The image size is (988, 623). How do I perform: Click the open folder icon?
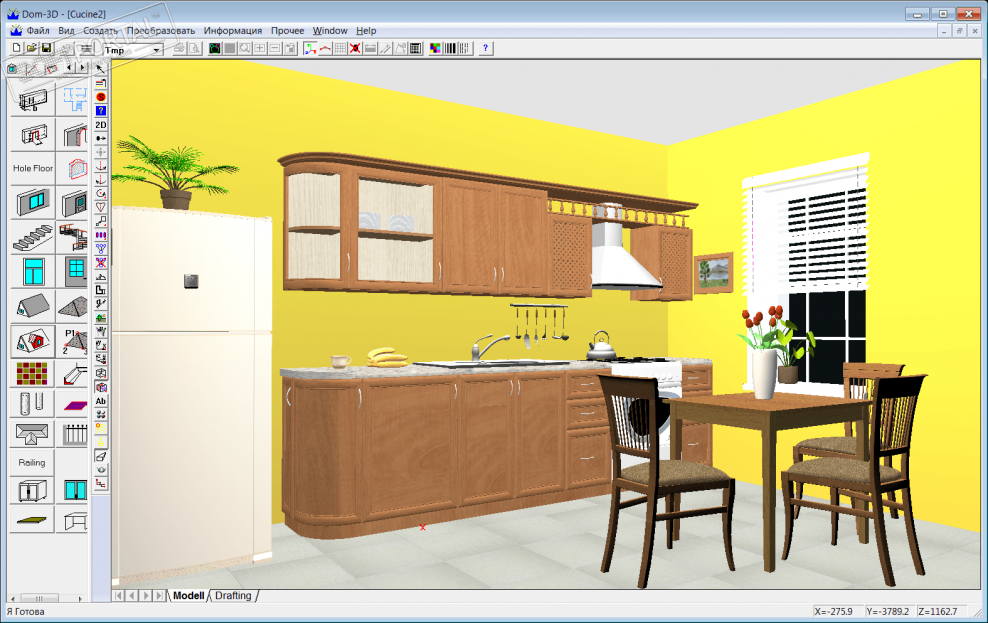[x=32, y=48]
